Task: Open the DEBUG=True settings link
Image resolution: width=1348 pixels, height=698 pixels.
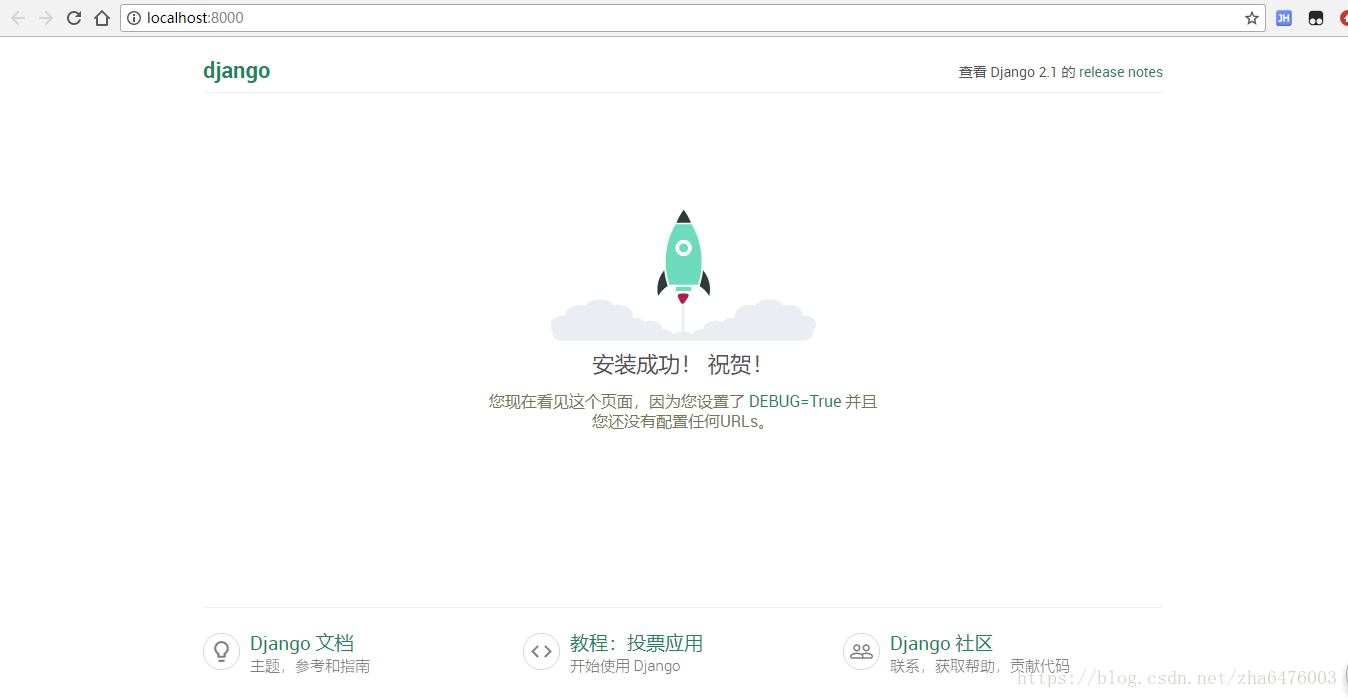Action: pos(795,401)
